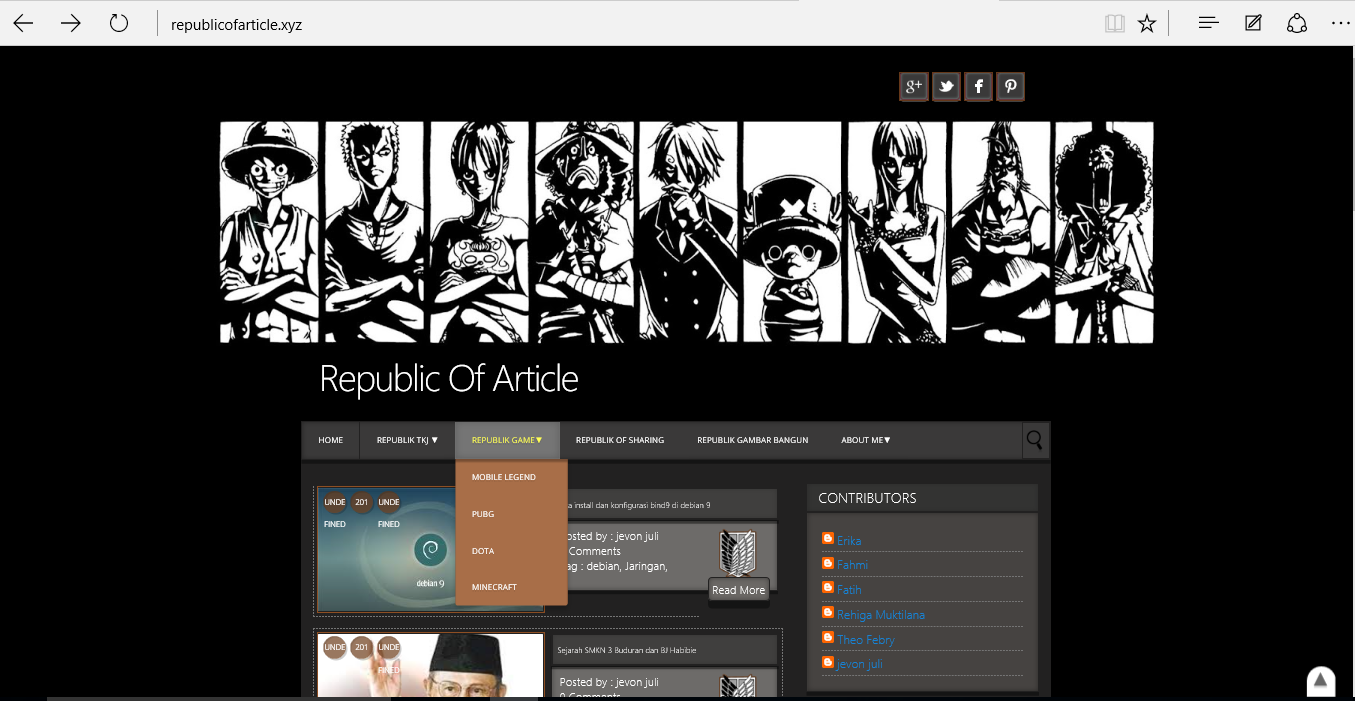Open the Pinterest social icon
This screenshot has width=1355, height=701.
point(1011,87)
